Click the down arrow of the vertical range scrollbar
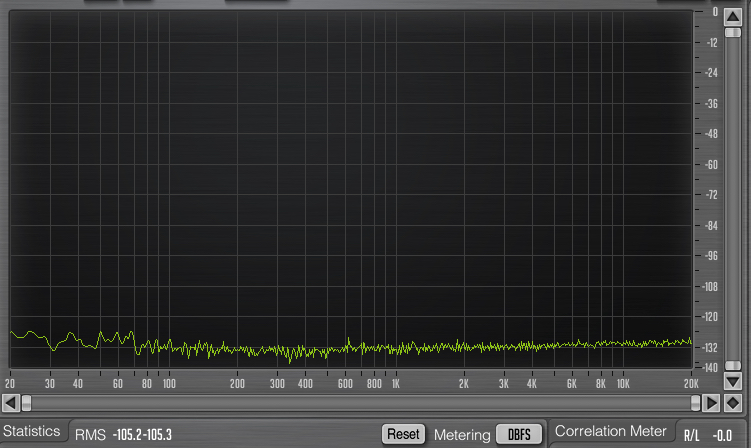751x448 pixels. coord(733,382)
